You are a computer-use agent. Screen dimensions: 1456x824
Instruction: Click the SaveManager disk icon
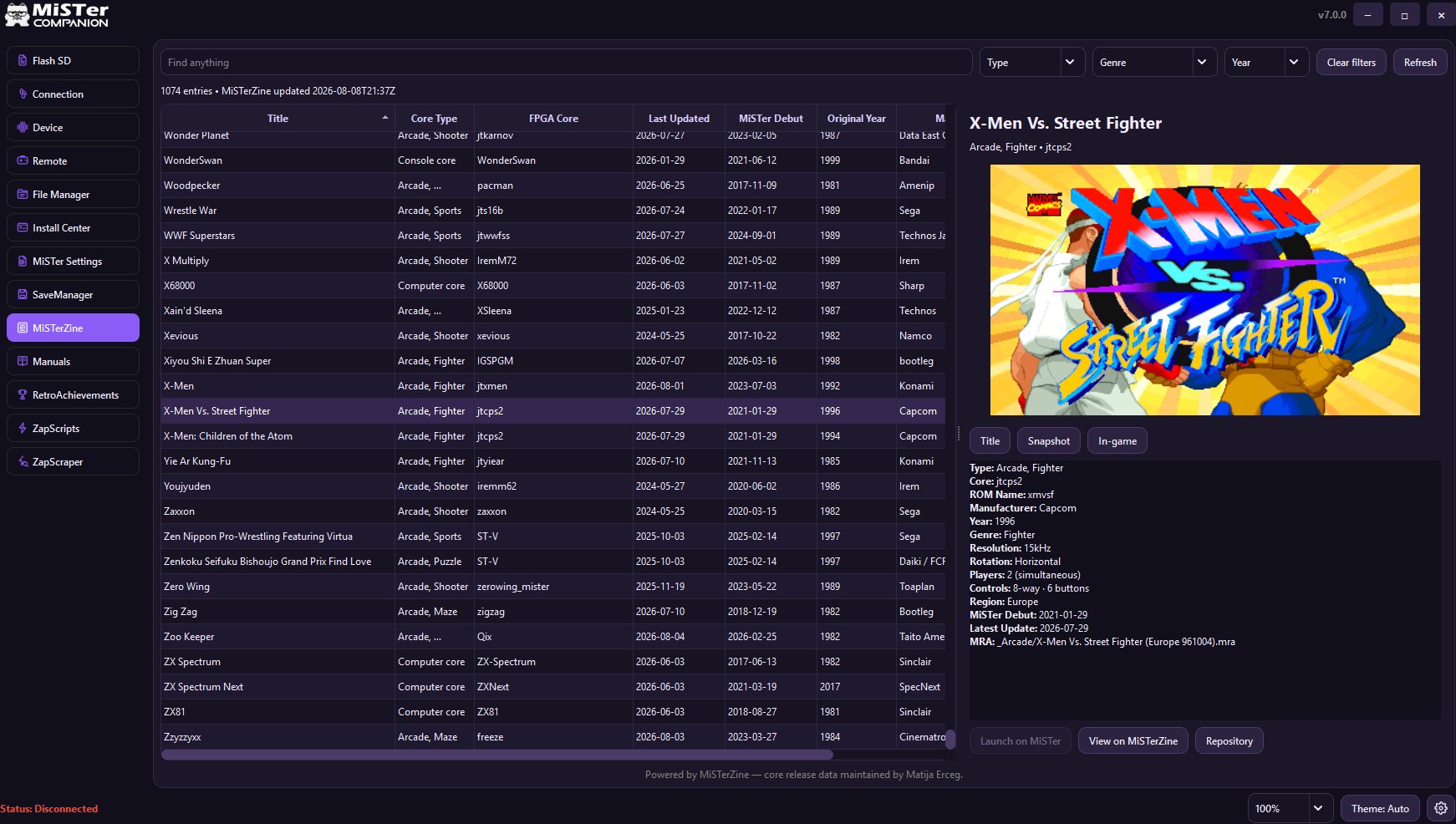point(23,295)
